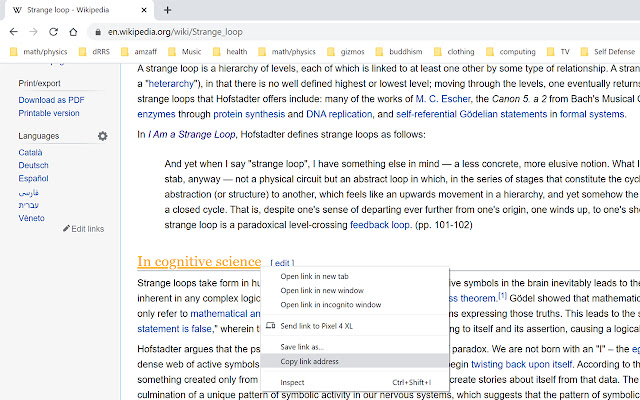640x400 pixels.
Task: Open the Self Defense bookmark folder
Action: coord(608,52)
